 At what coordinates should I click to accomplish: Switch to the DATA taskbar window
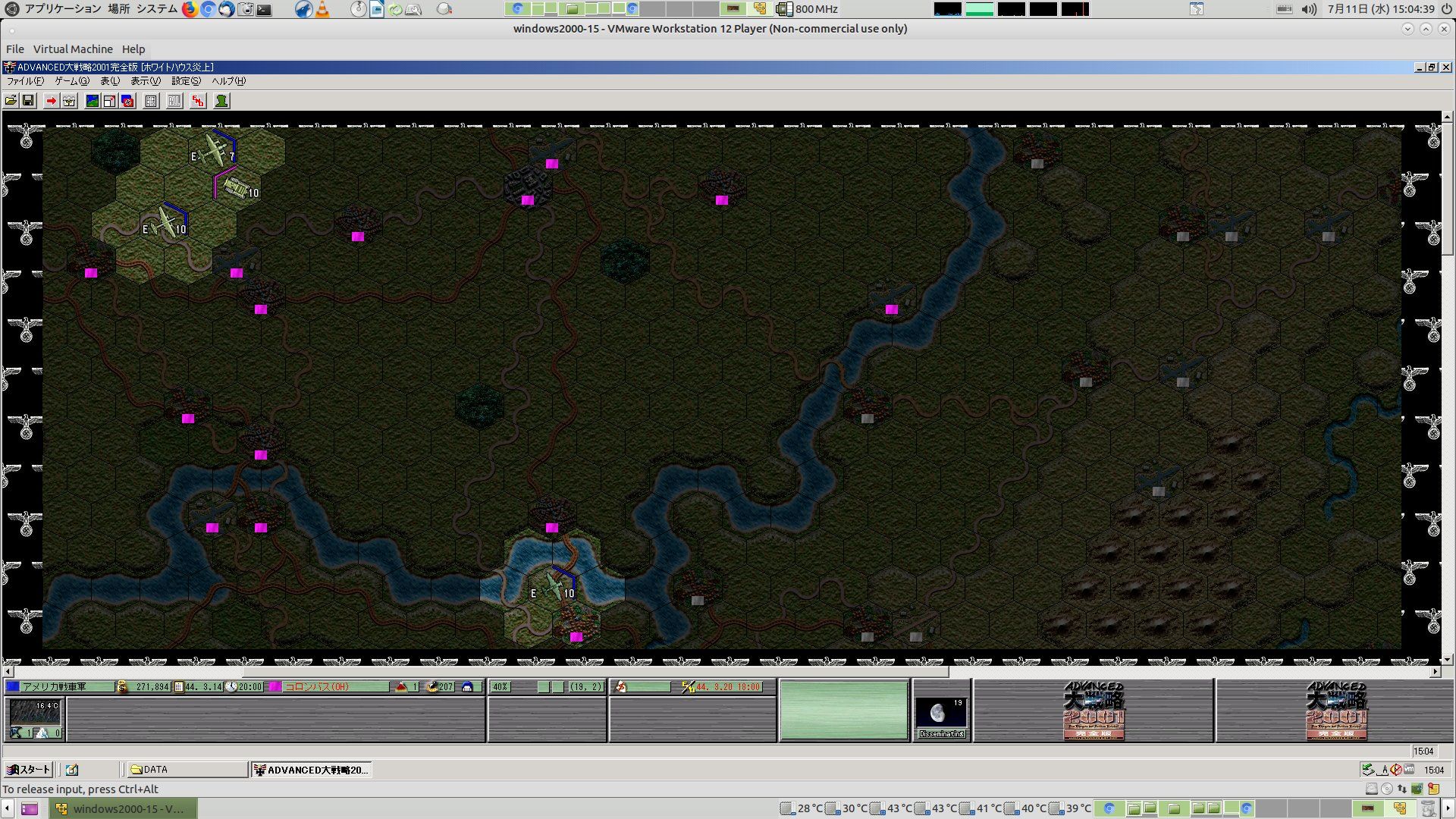tap(187, 770)
